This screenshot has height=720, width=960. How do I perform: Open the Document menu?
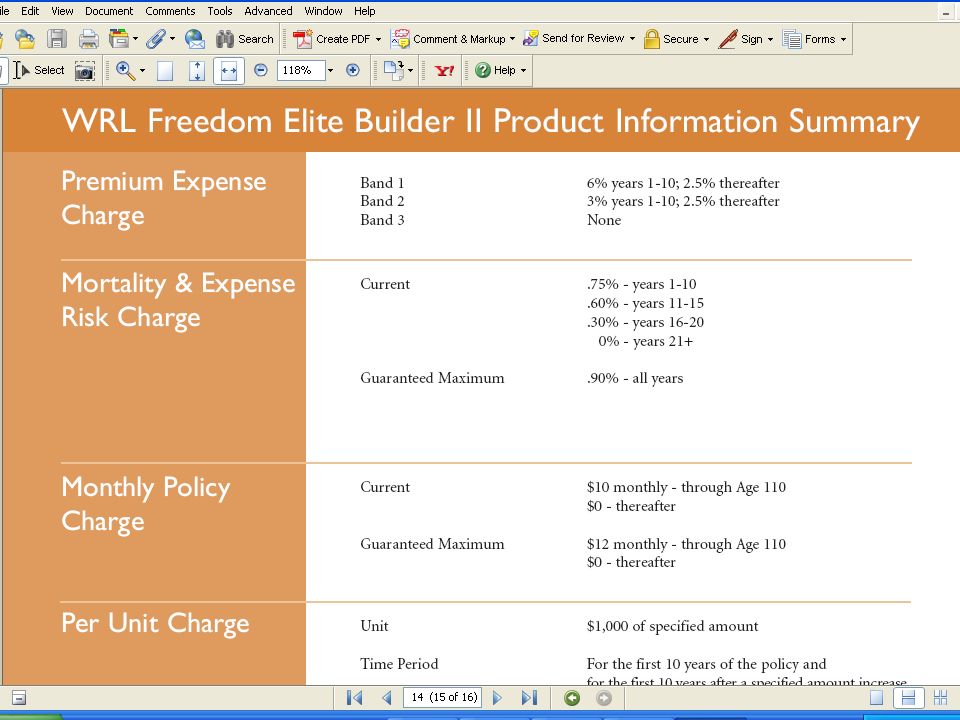tap(109, 11)
